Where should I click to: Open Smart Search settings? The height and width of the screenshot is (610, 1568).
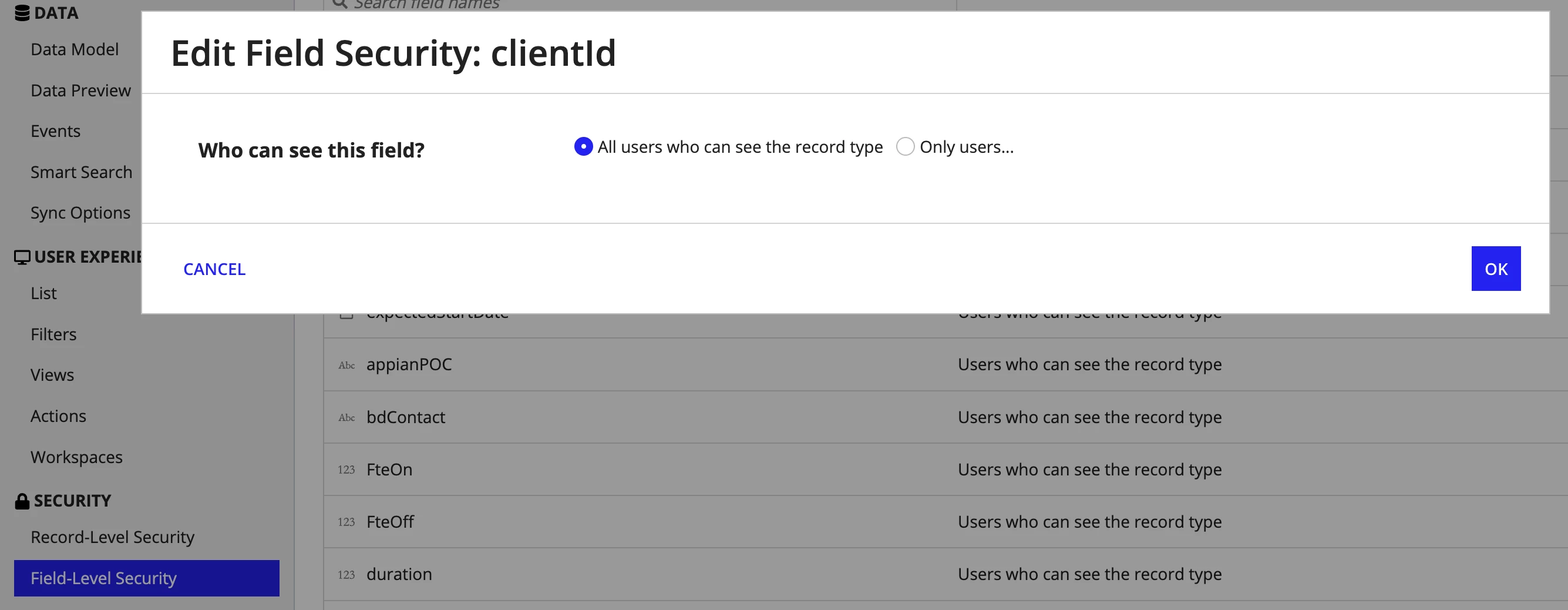(82, 172)
